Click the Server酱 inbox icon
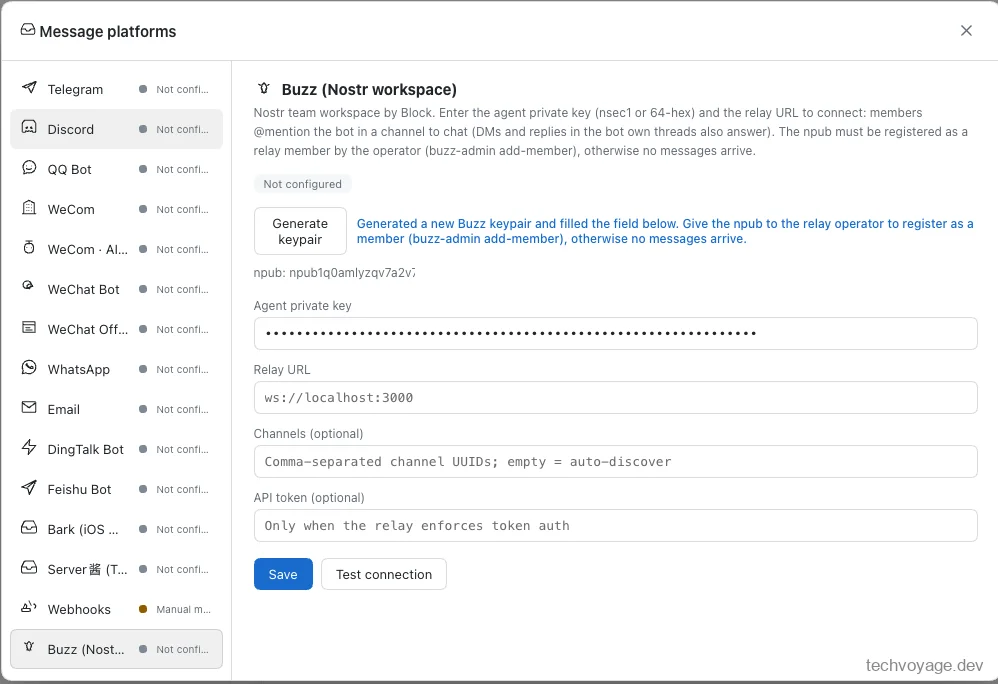The width and height of the screenshot is (998, 684). pos(29,568)
